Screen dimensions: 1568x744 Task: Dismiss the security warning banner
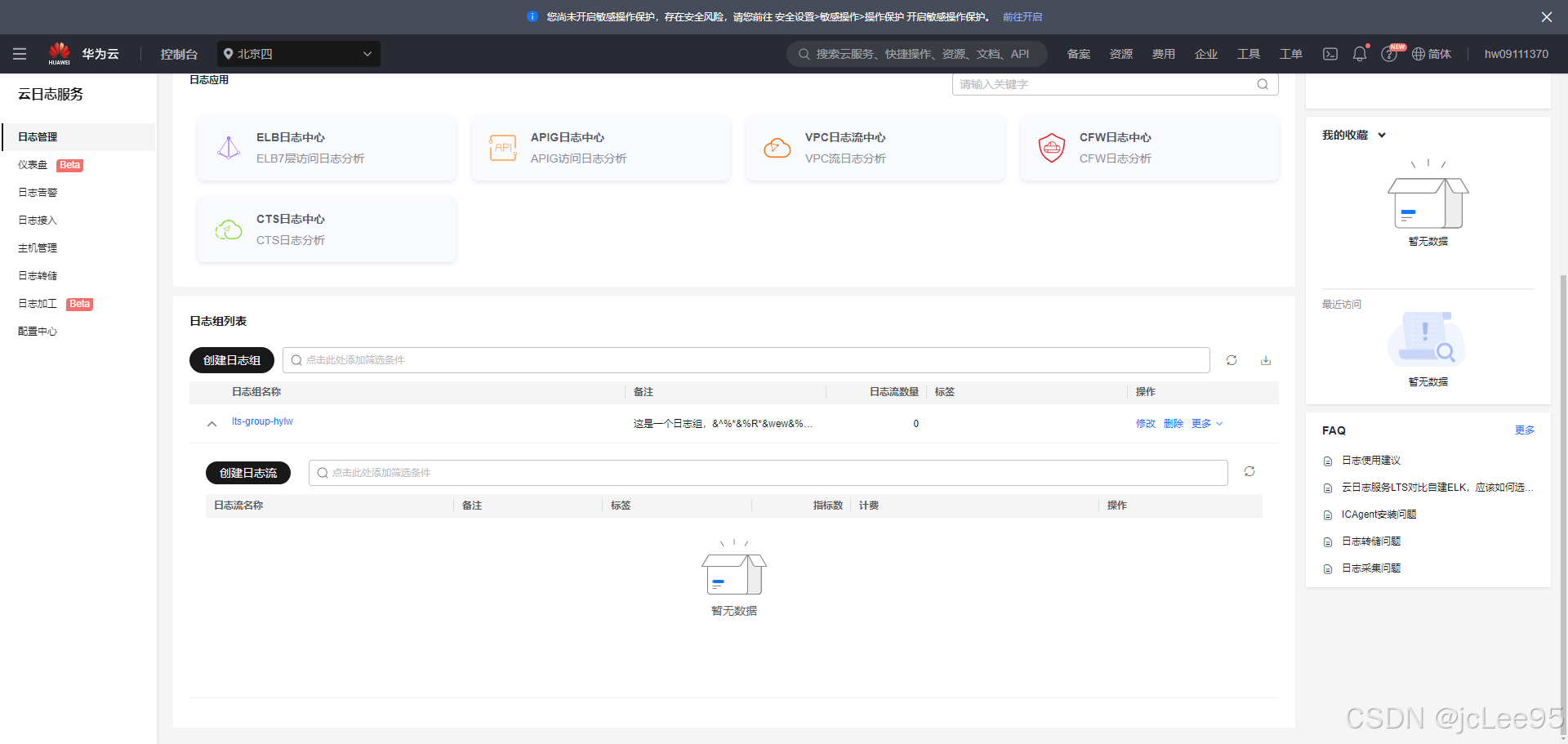coord(1547,16)
